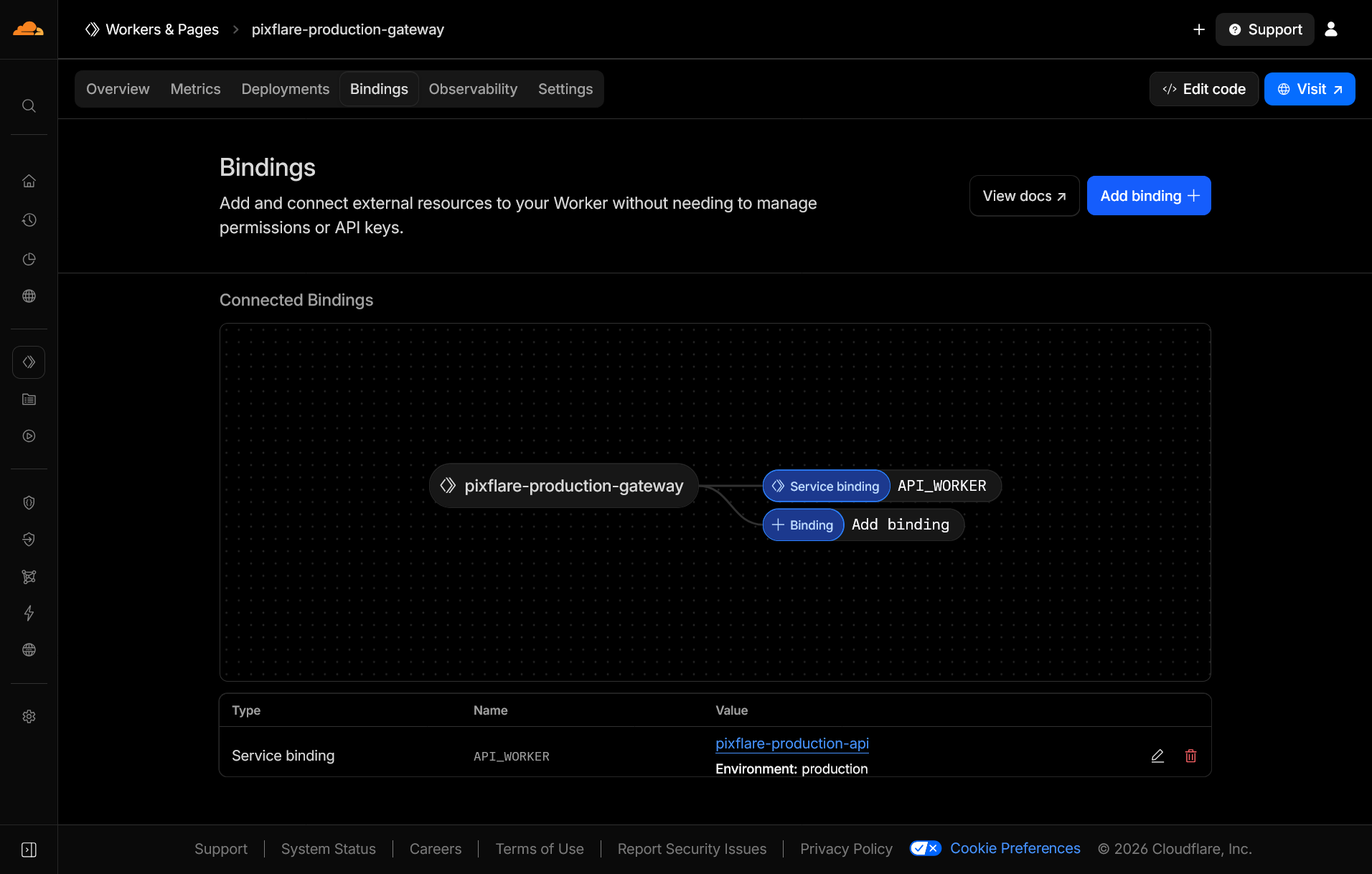
Task: Edit the API_WORKER binding with pencil icon
Action: pyautogui.click(x=1157, y=756)
